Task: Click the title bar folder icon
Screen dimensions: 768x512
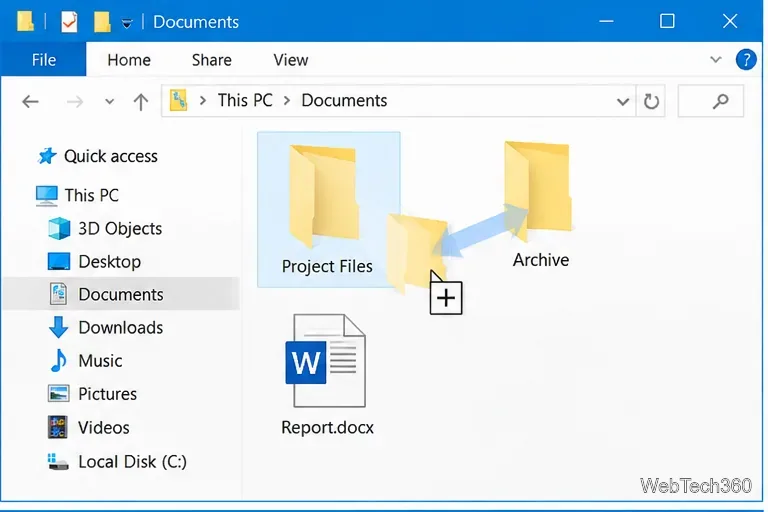Action: pyautogui.click(x=25, y=22)
